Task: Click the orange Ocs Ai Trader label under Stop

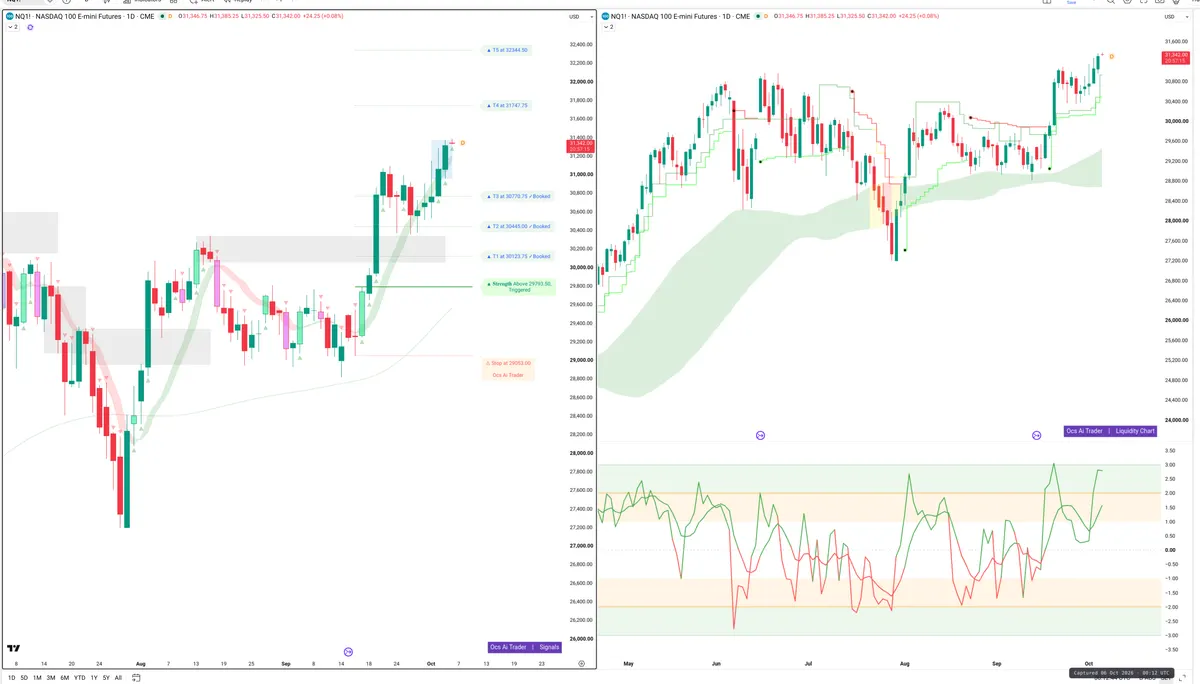Action: 509,375
